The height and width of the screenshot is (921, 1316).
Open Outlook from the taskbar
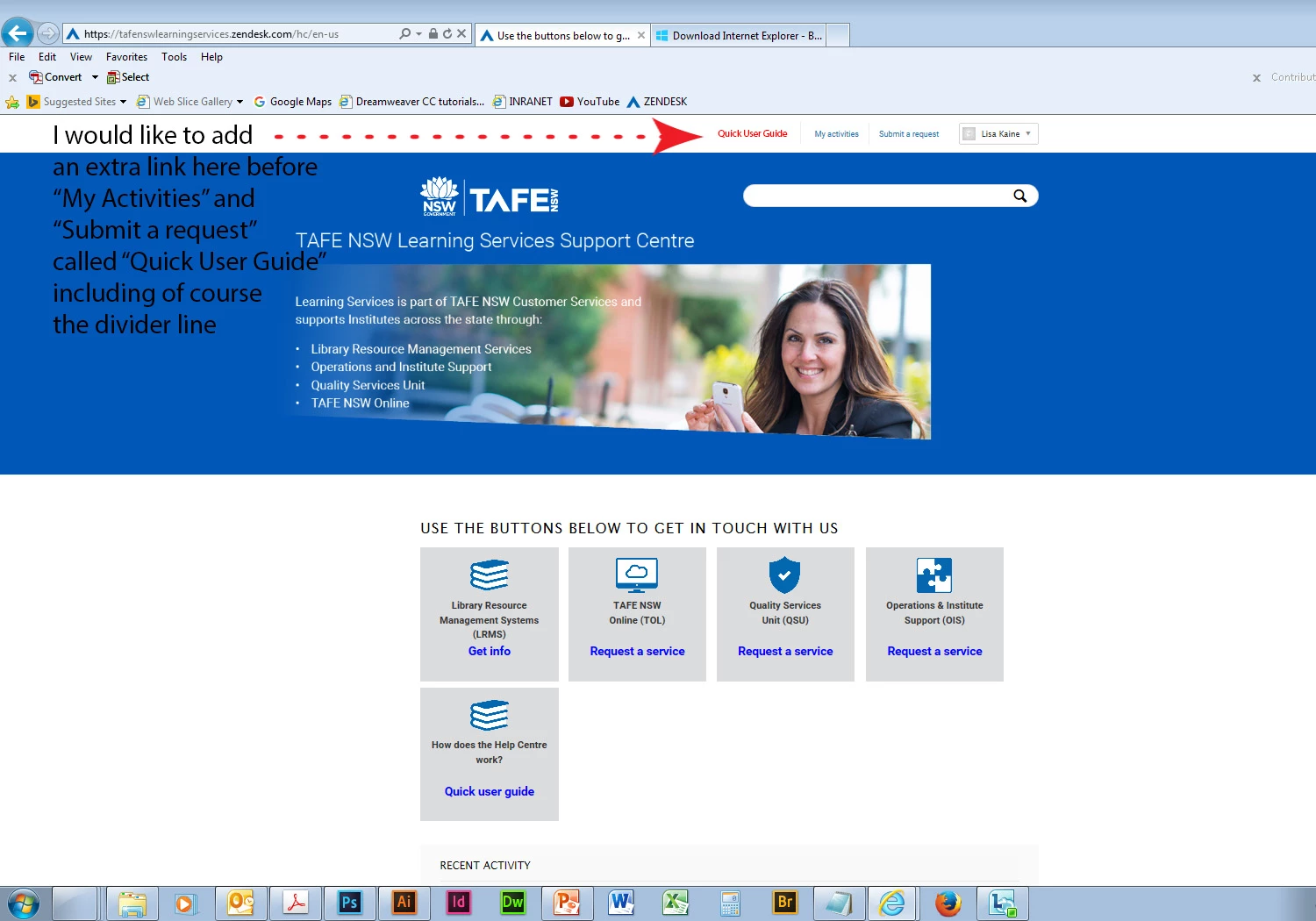[241, 903]
